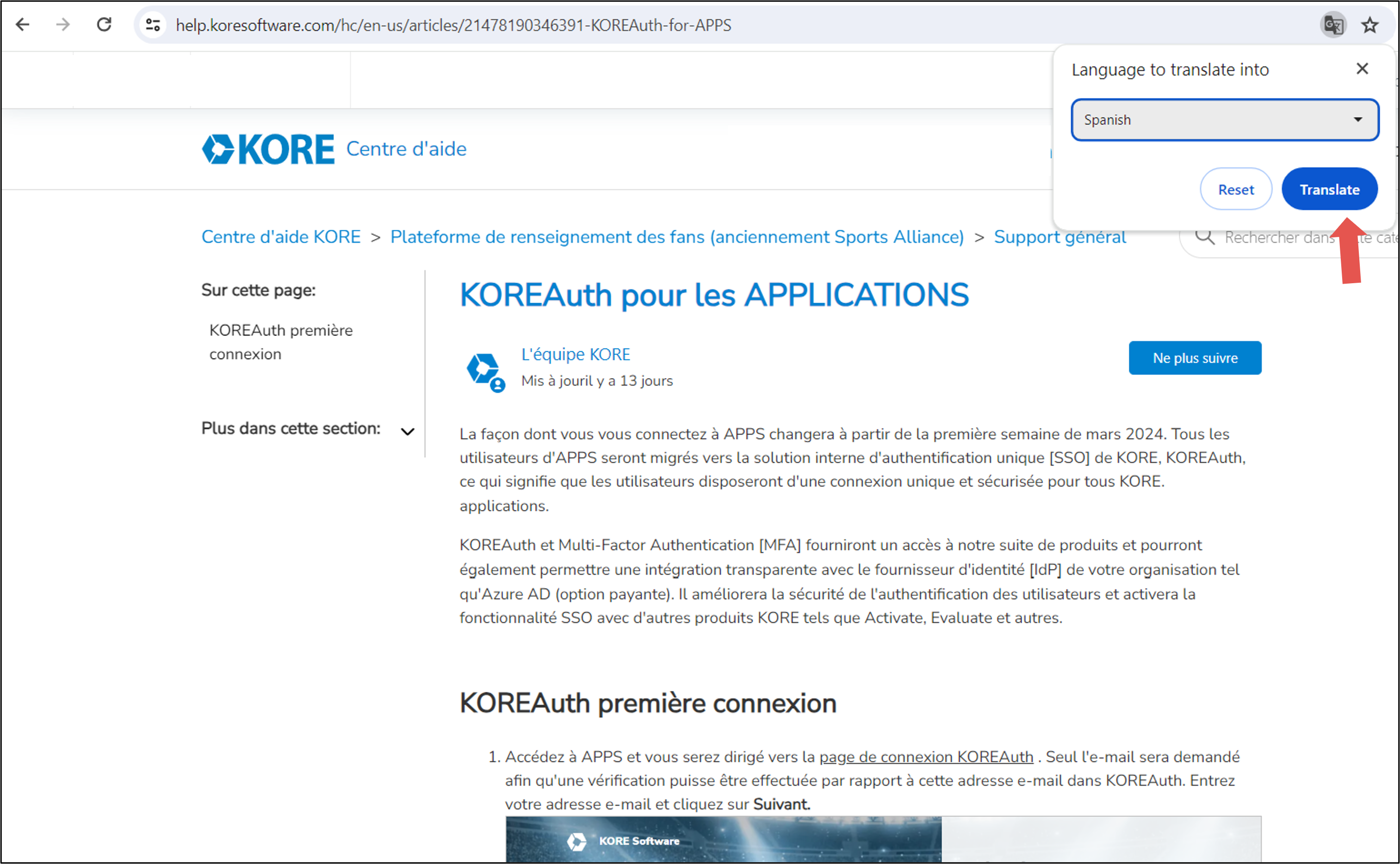Click the Translate button
Screen dimensions: 1400x864
tap(1329, 189)
